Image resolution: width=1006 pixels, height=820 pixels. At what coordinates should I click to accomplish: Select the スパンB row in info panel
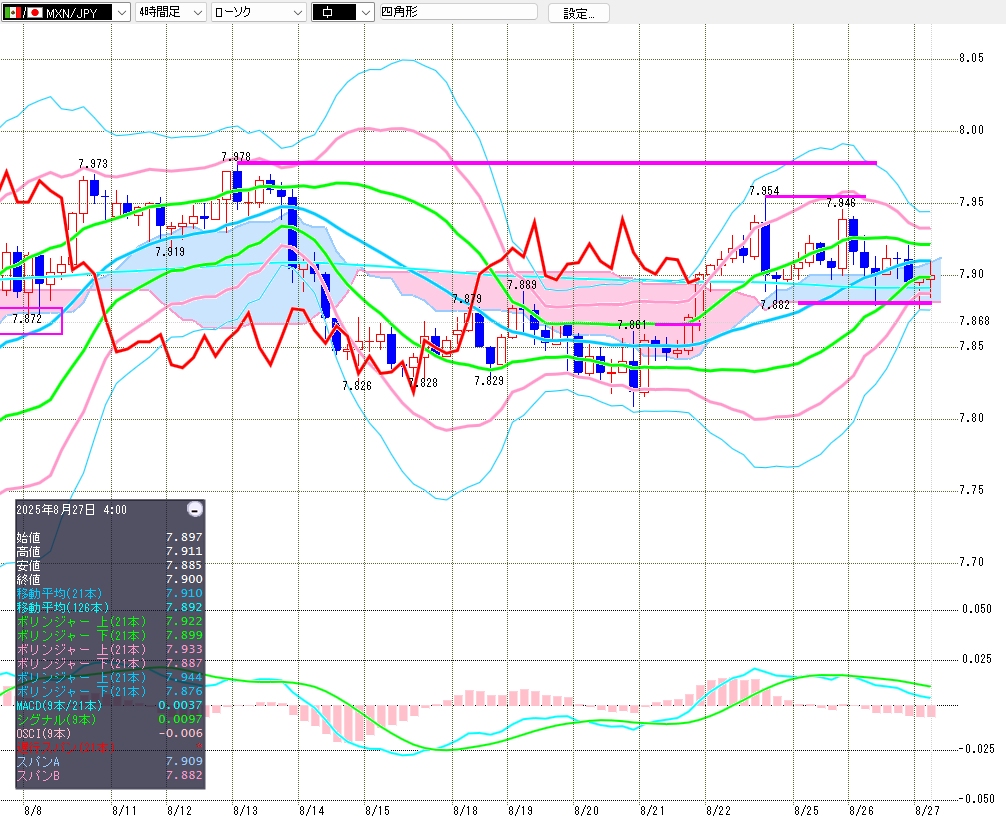[x=109, y=775]
